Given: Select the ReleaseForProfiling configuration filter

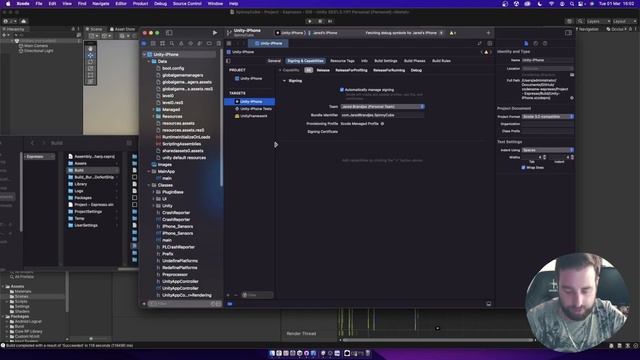Looking at the screenshot, I should tap(351, 70).
